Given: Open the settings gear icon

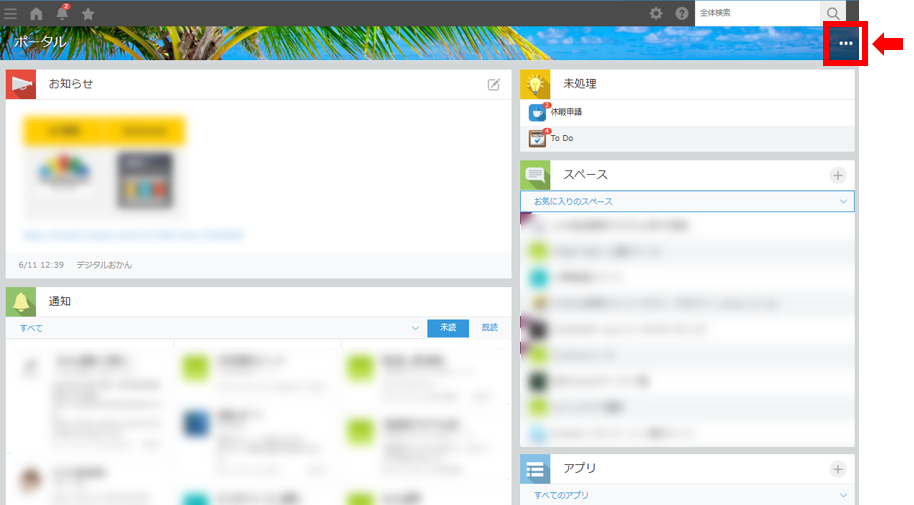Looking at the screenshot, I should click(x=656, y=14).
